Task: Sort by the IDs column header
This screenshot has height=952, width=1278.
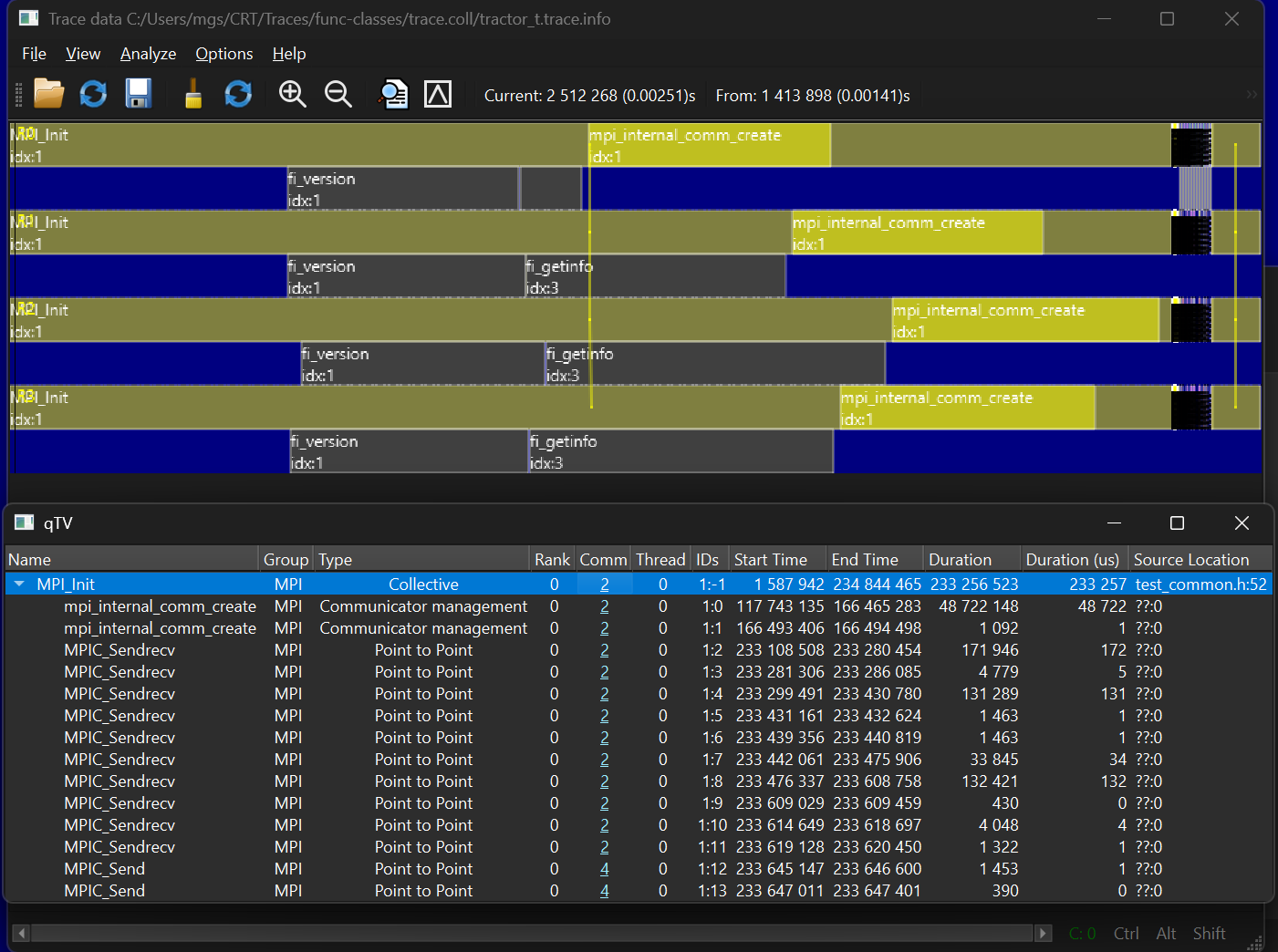Action: point(710,559)
